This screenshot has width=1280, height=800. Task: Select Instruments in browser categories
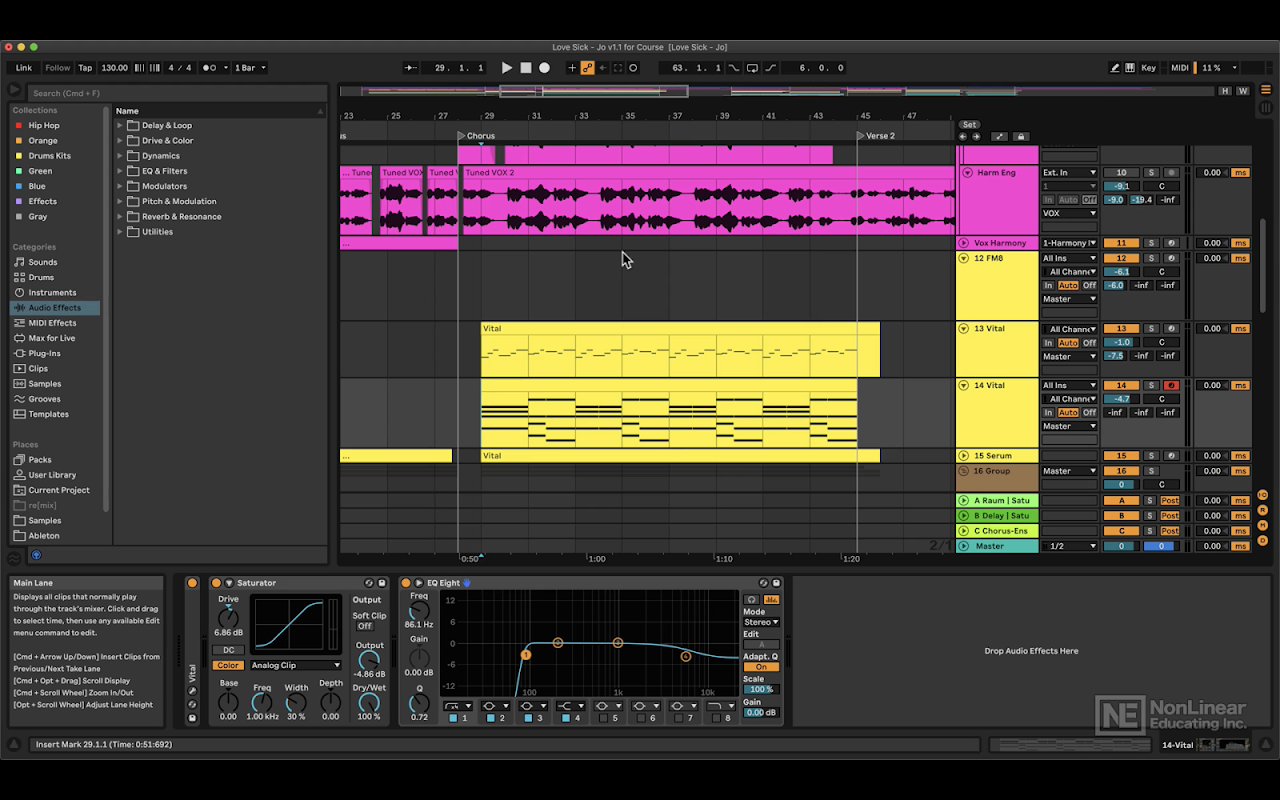(x=52, y=293)
